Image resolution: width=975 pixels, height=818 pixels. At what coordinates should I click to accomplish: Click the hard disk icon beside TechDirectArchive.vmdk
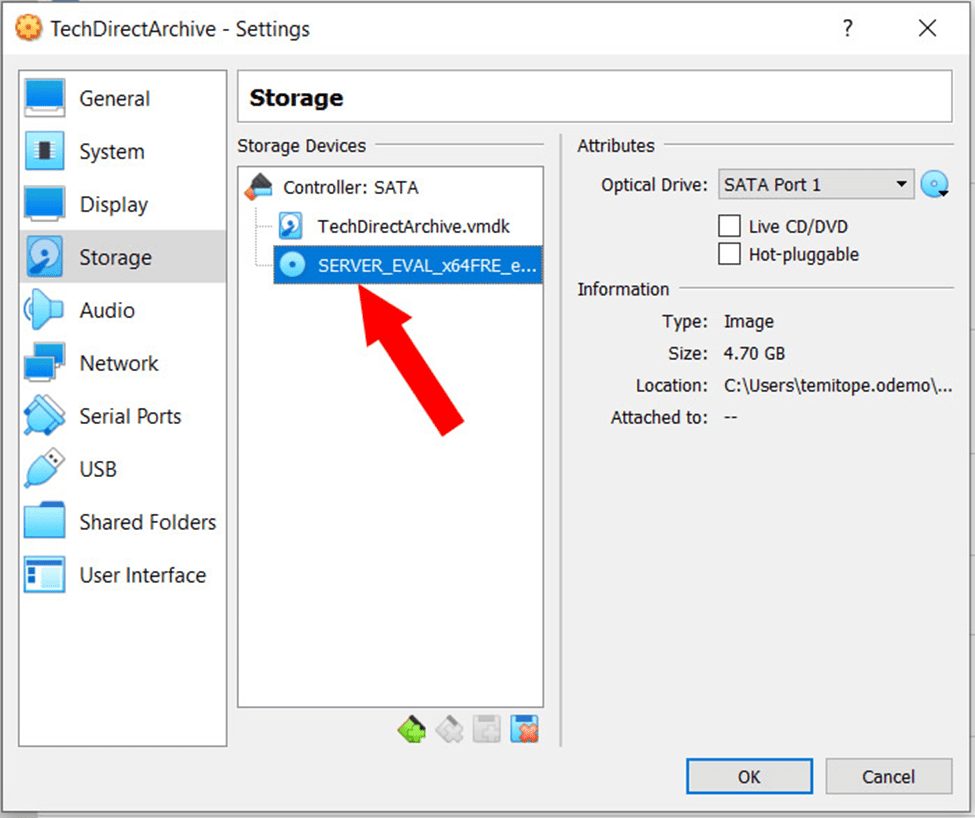click(290, 226)
